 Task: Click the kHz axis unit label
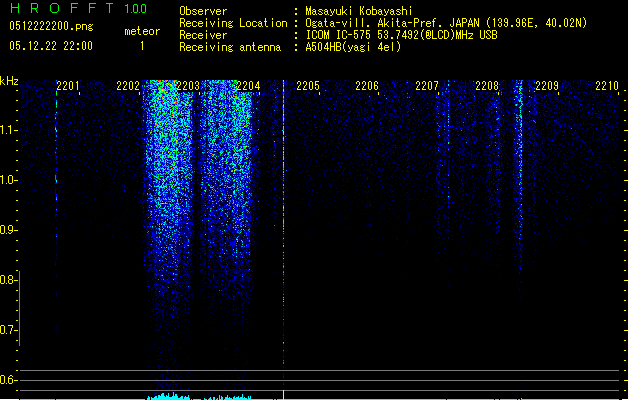(x=9, y=81)
